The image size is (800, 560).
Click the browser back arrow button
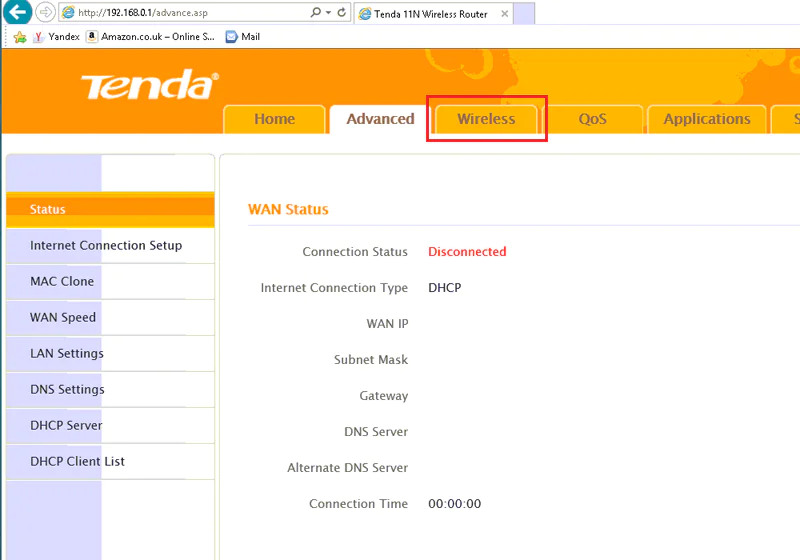[x=17, y=12]
